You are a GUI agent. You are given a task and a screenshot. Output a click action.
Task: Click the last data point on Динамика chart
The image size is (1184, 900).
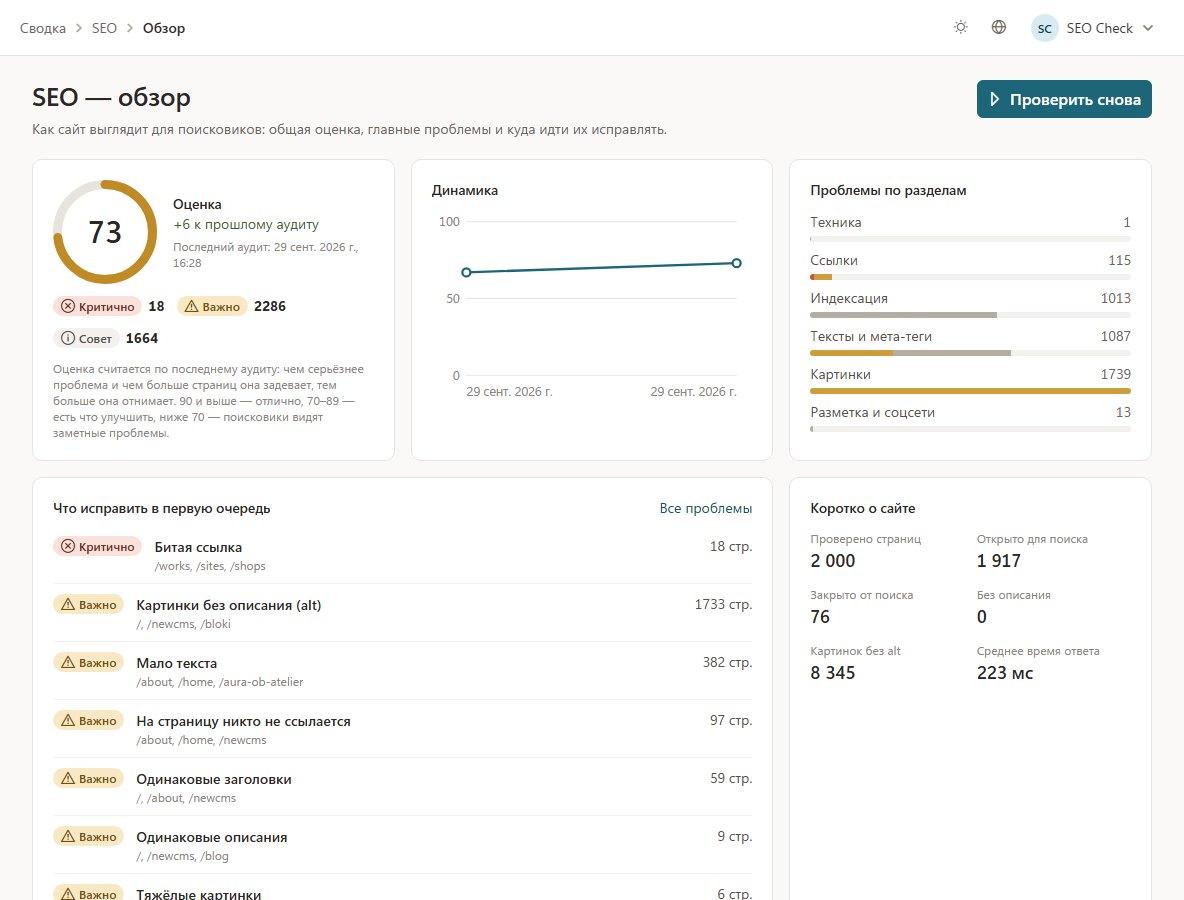coord(736,263)
